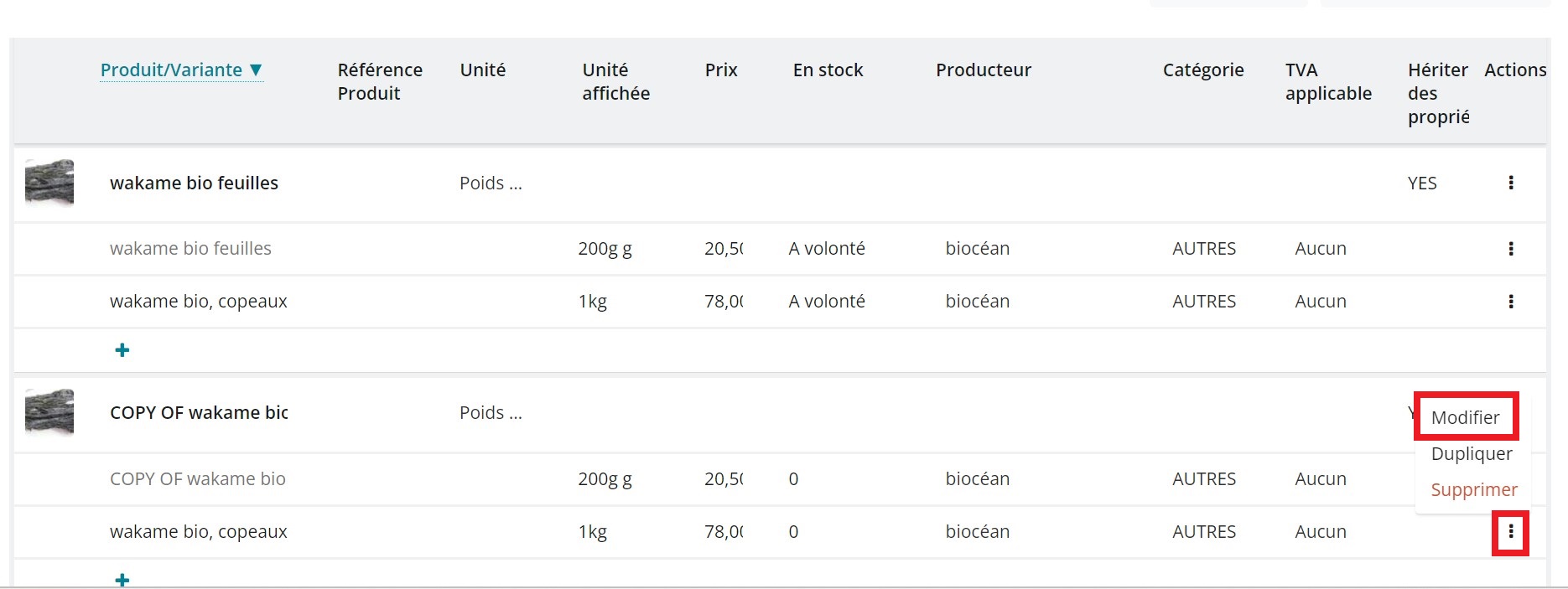The width and height of the screenshot is (1568, 589).
Task: Click the Prix column header
Action: click(721, 70)
